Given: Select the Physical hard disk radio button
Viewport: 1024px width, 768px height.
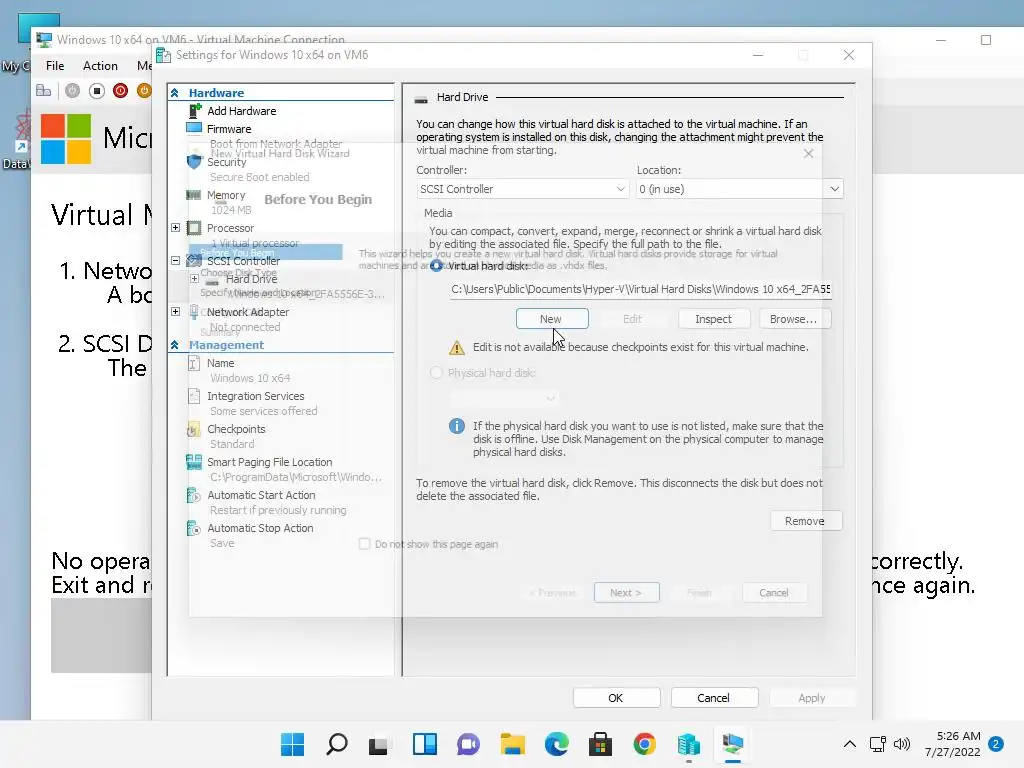Looking at the screenshot, I should click(x=436, y=373).
